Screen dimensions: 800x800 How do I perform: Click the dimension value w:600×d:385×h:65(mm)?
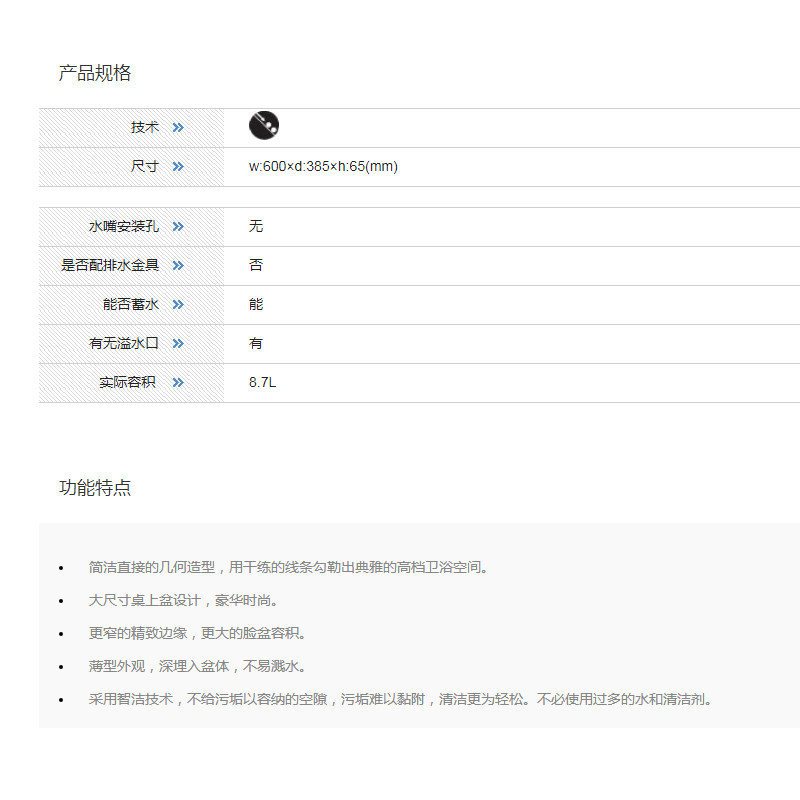tap(323, 166)
